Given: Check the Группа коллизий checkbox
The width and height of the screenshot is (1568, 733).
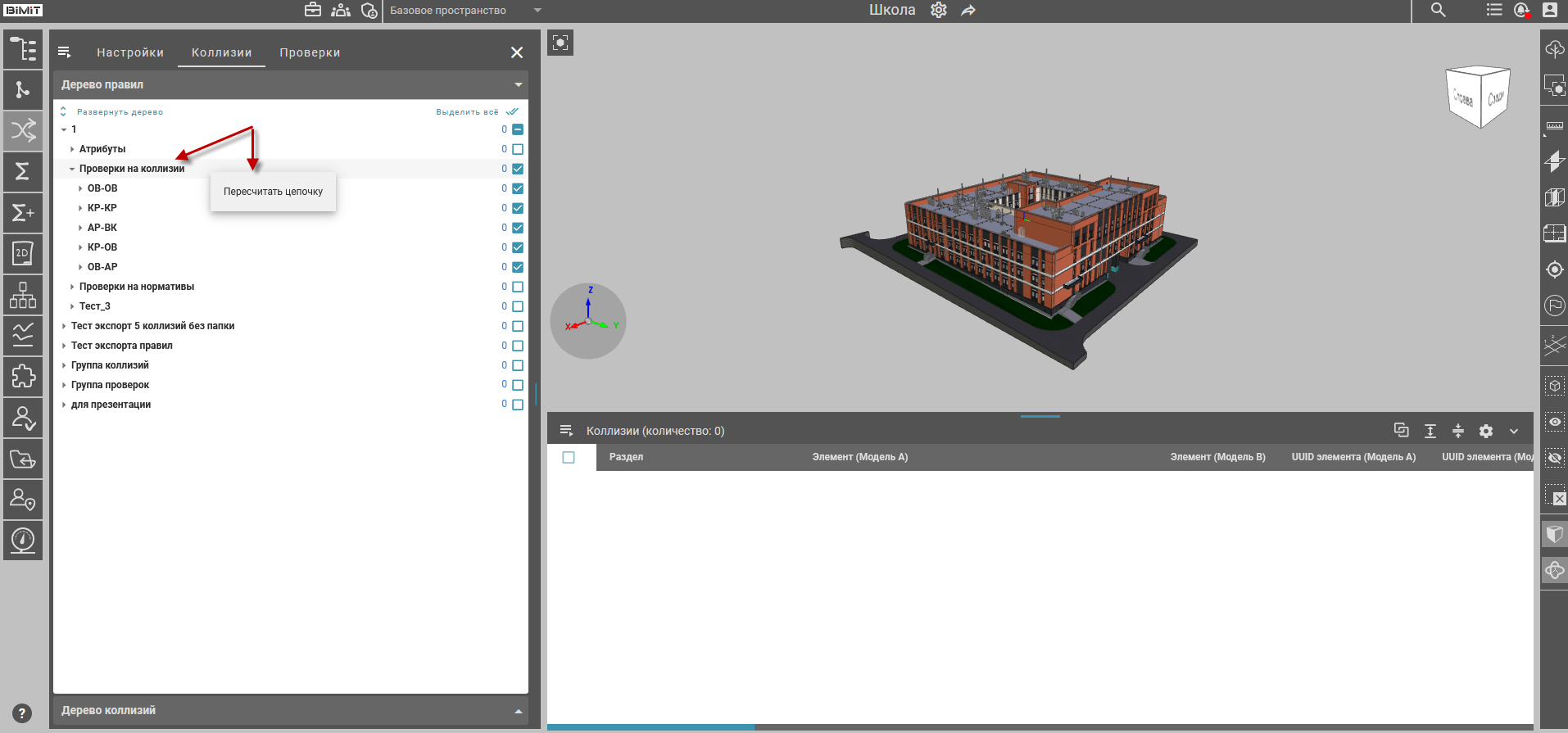Looking at the screenshot, I should (x=518, y=365).
